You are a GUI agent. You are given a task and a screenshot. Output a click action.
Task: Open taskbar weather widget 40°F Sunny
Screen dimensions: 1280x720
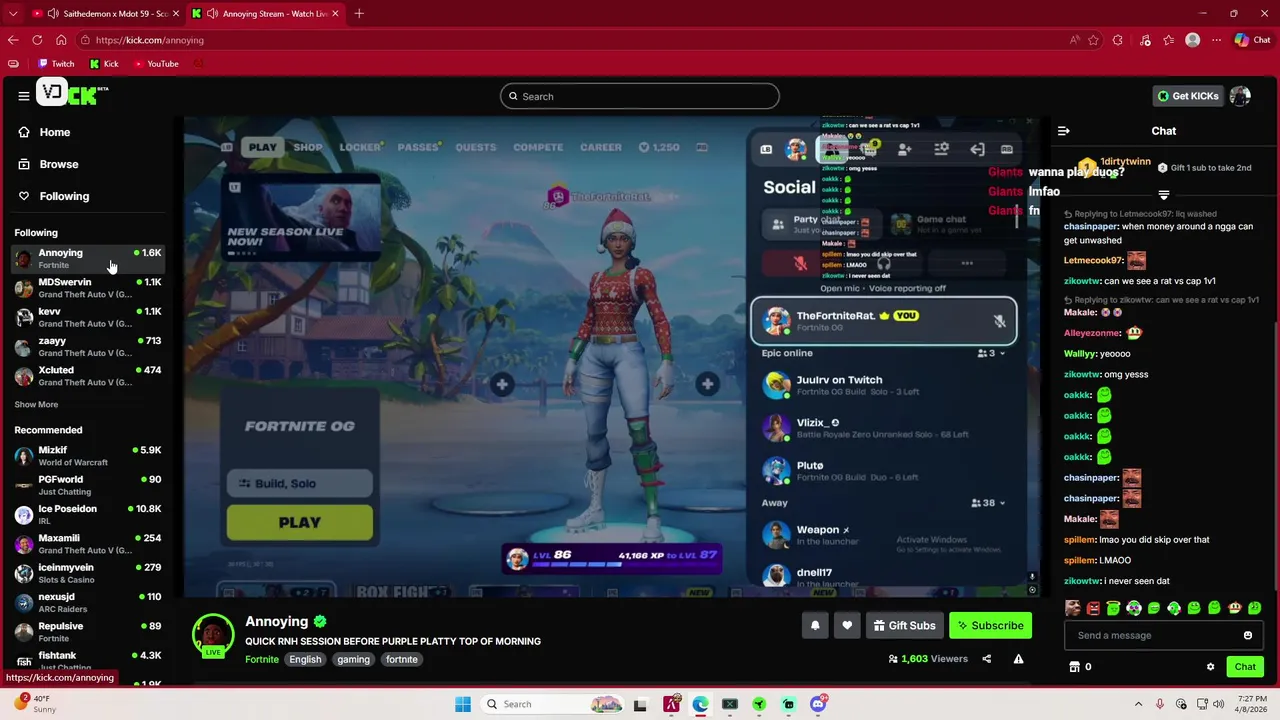click(35, 704)
